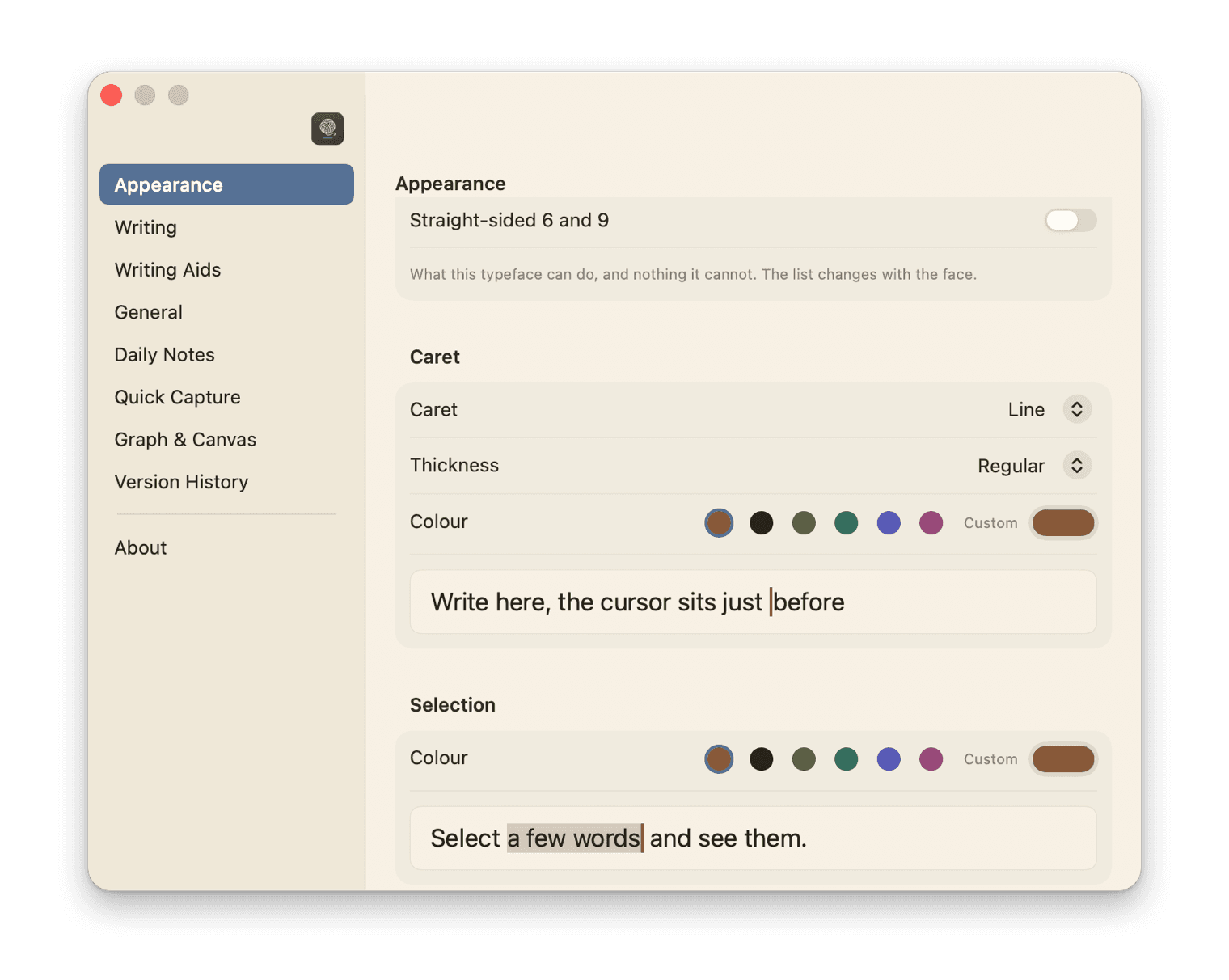The image size is (1229, 980).
Task: Set the selection colour to magenta
Action: pos(931,759)
